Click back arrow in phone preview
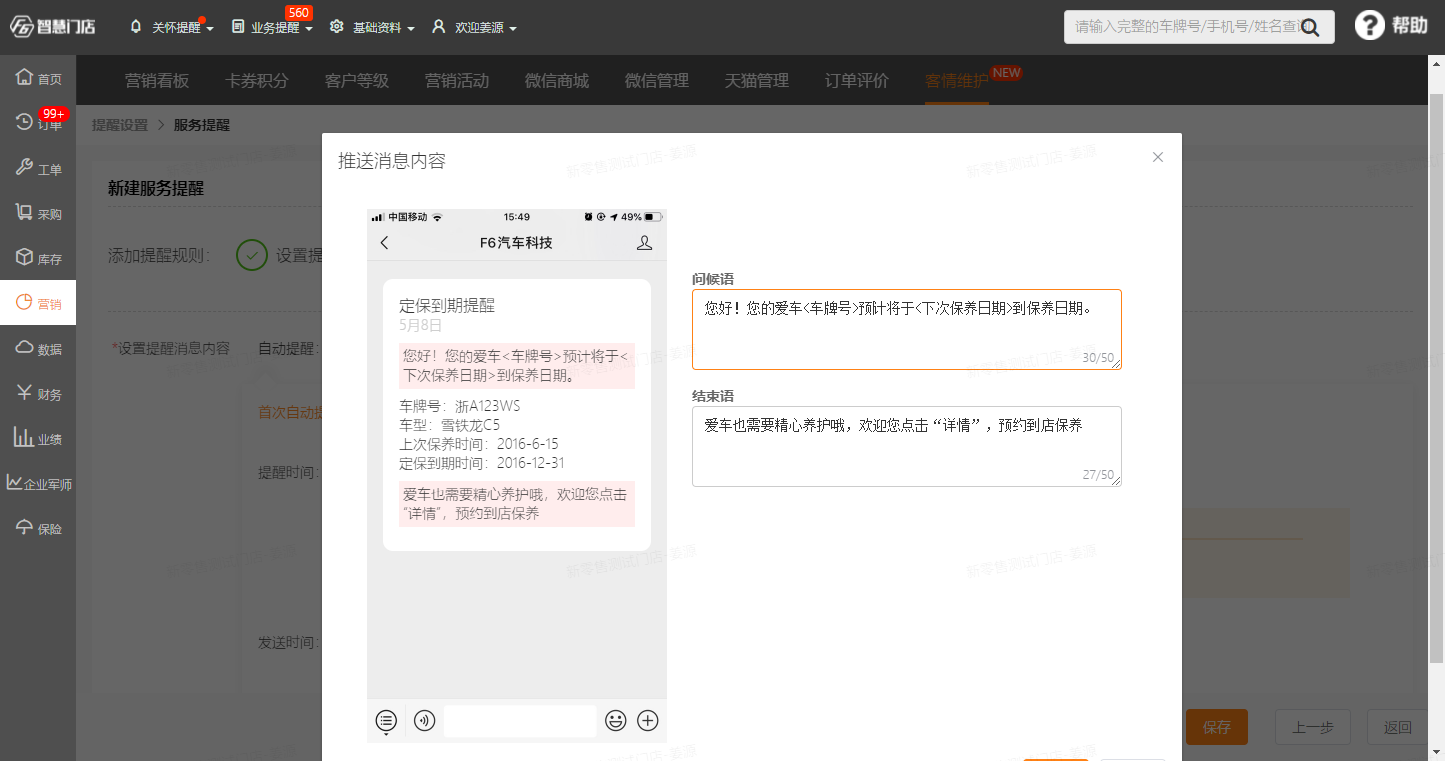Screen dimensions: 1445x761 (x=384, y=243)
